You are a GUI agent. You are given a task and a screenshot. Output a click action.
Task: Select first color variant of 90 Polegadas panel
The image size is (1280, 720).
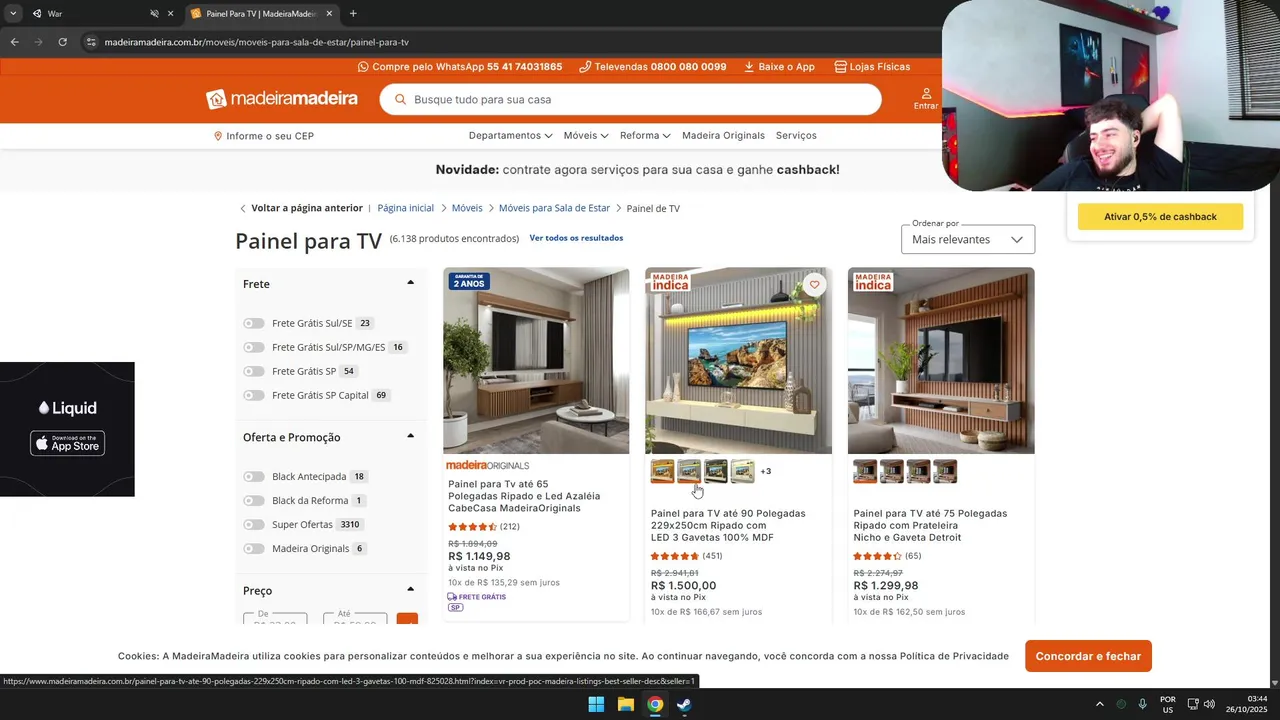coord(663,471)
